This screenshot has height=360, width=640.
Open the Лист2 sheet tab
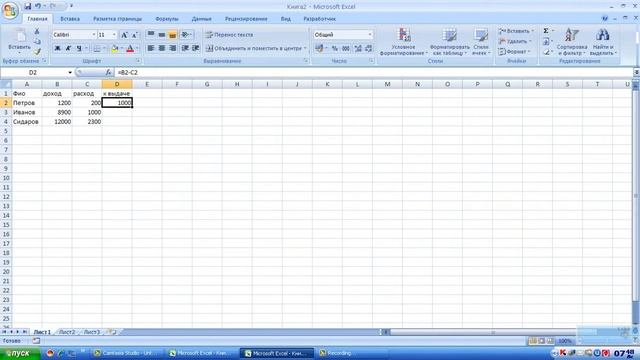coord(67,332)
